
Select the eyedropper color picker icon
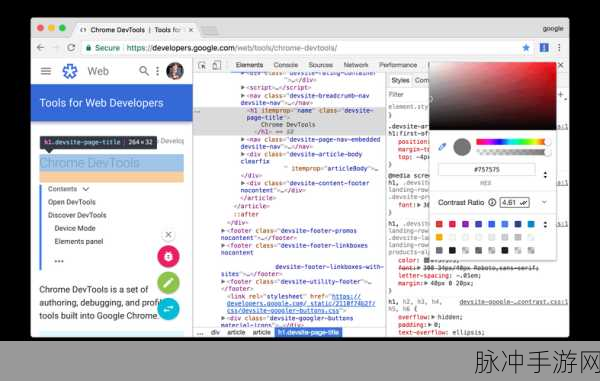pos(442,147)
